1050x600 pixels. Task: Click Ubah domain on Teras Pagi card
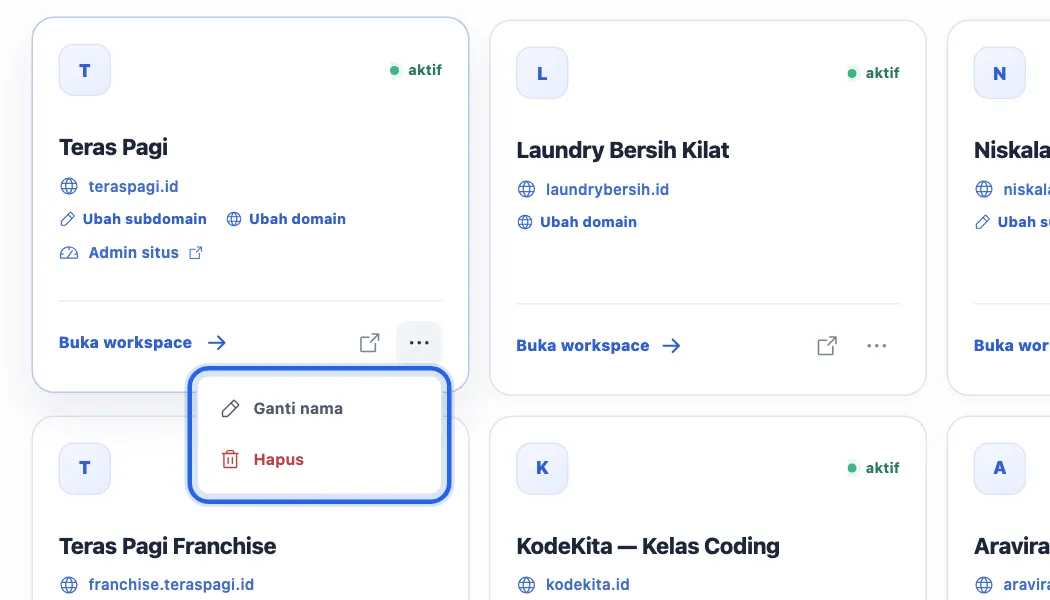tap(297, 219)
